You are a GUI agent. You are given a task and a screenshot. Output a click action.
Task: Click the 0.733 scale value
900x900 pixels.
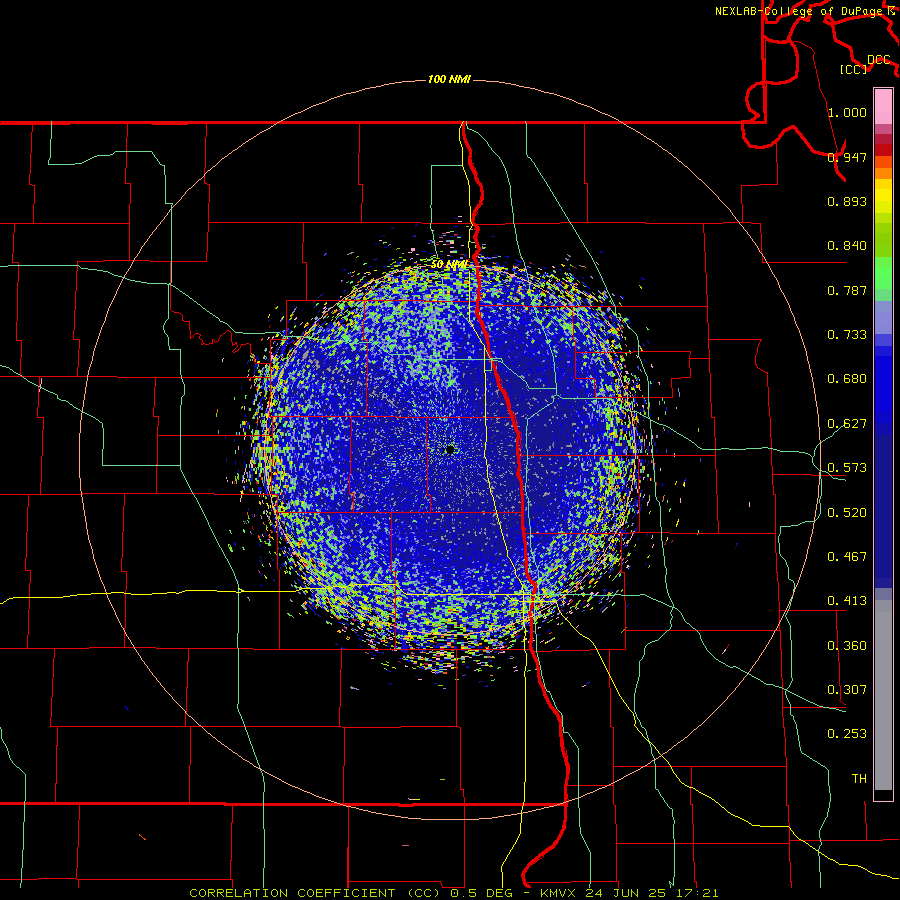pyautogui.click(x=847, y=335)
